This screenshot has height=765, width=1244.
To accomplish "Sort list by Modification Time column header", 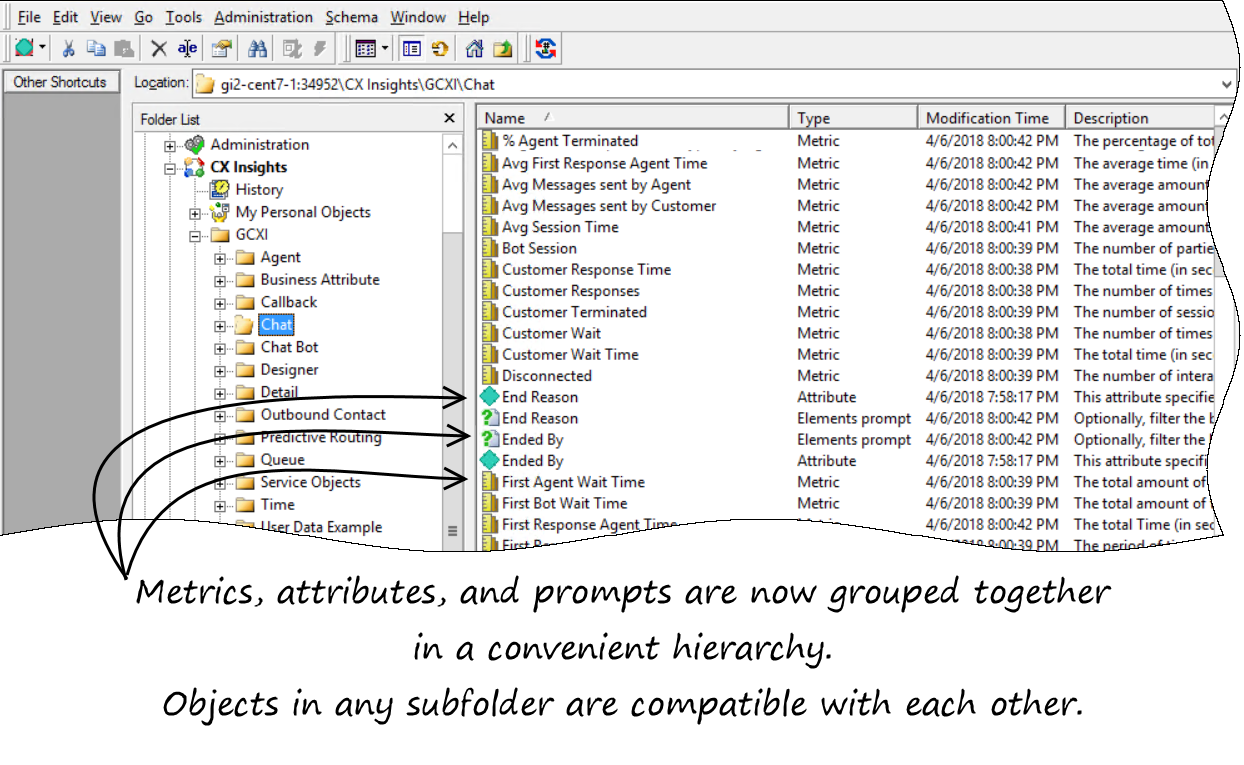I will pyautogui.click(x=987, y=118).
